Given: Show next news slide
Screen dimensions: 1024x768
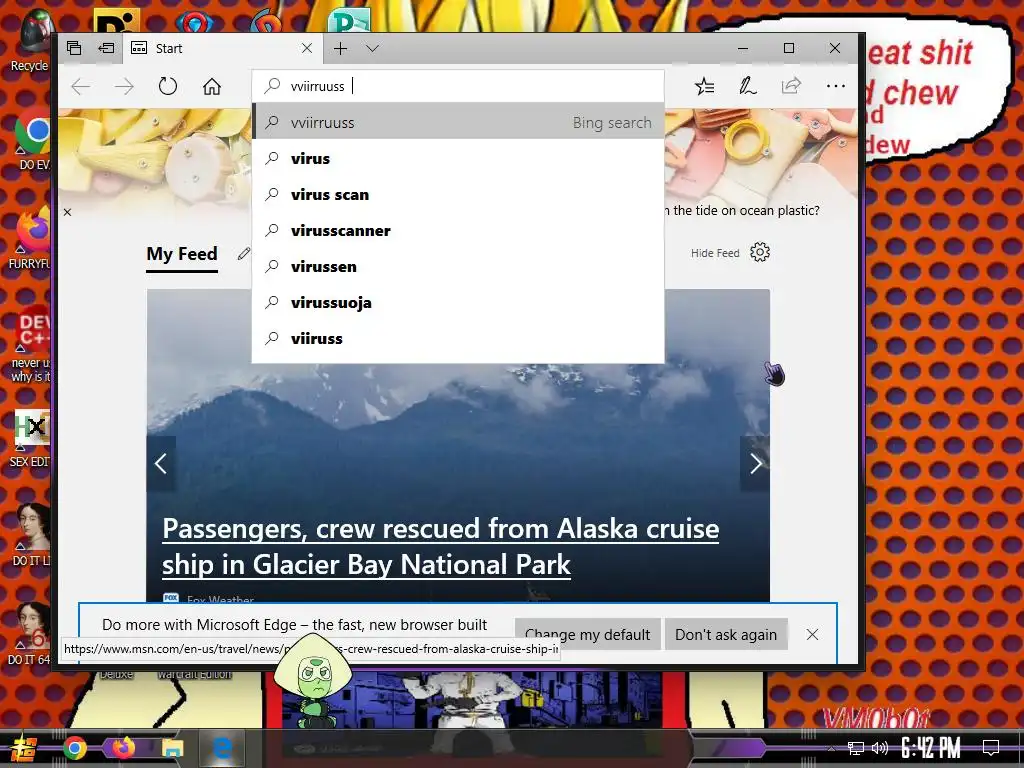Looking at the screenshot, I should [756, 464].
